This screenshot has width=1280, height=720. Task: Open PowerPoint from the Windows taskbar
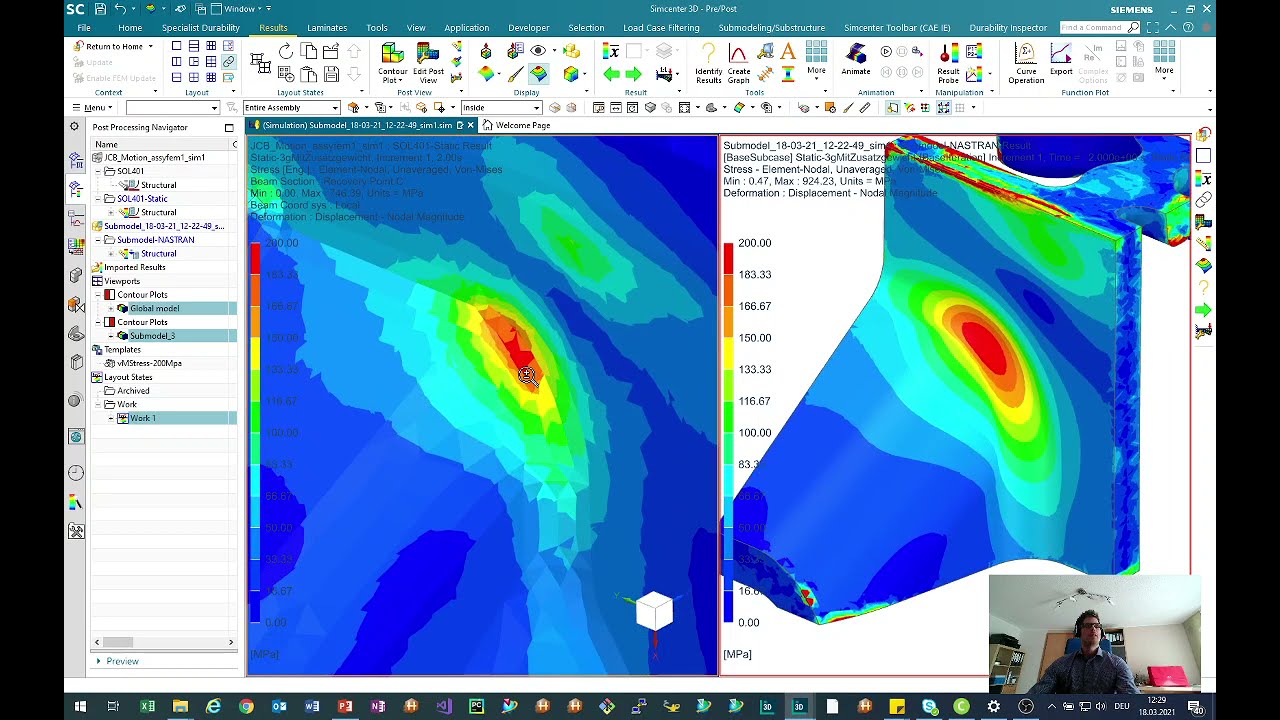tap(345, 707)
